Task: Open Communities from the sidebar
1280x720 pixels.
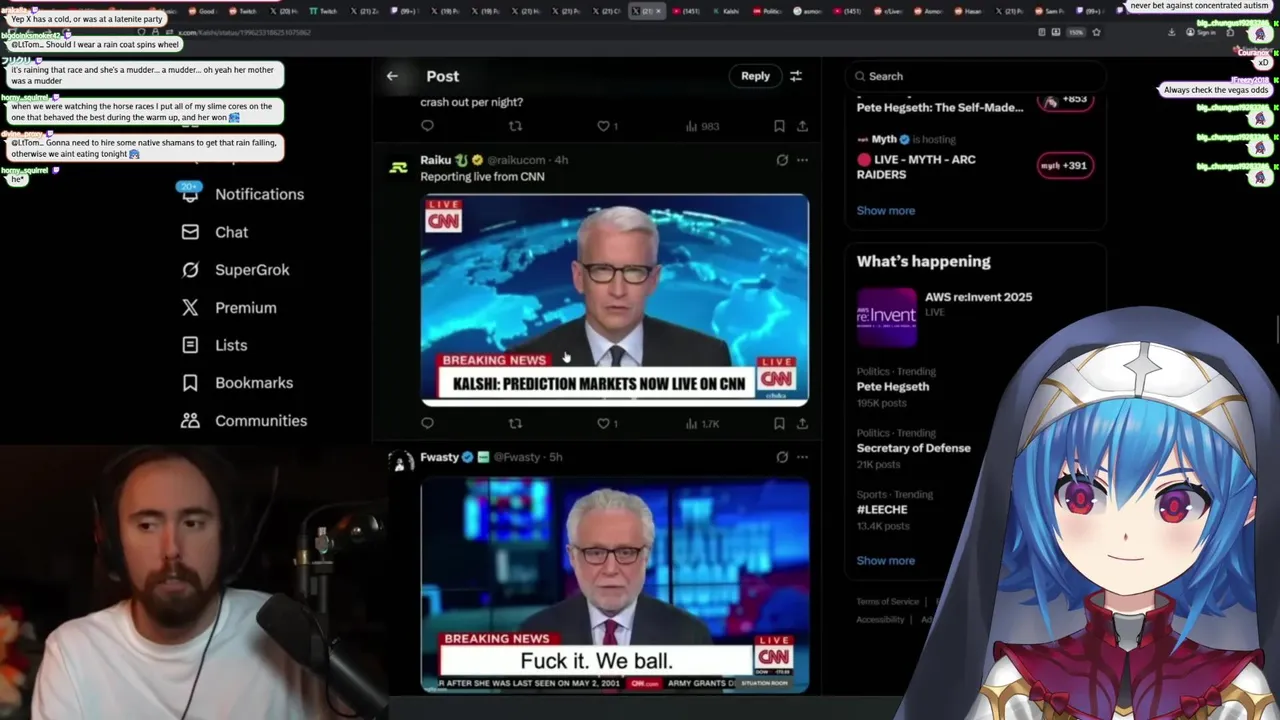Action: tap(244, 421)
